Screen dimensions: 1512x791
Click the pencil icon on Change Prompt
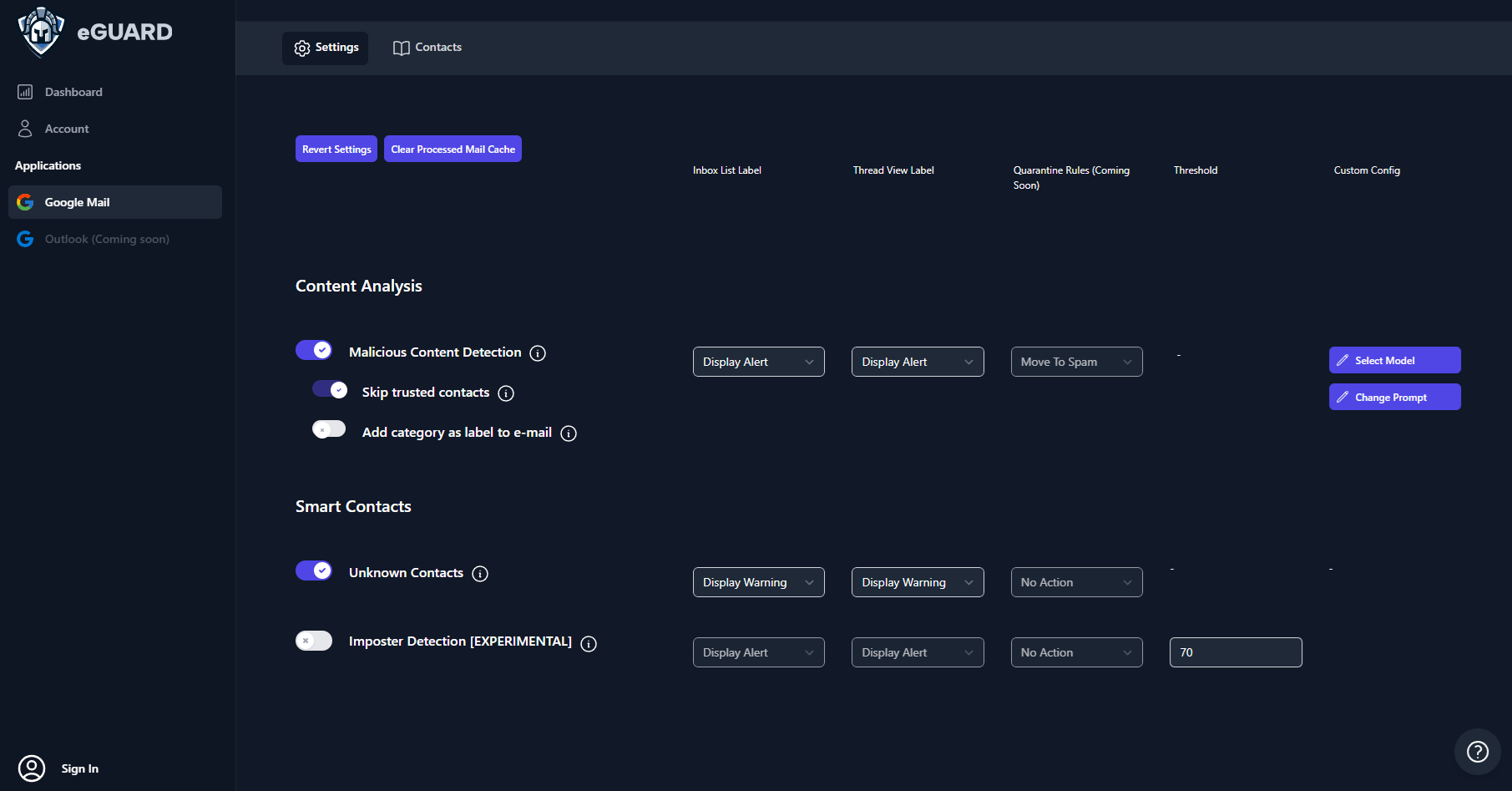coord(1343,397)
